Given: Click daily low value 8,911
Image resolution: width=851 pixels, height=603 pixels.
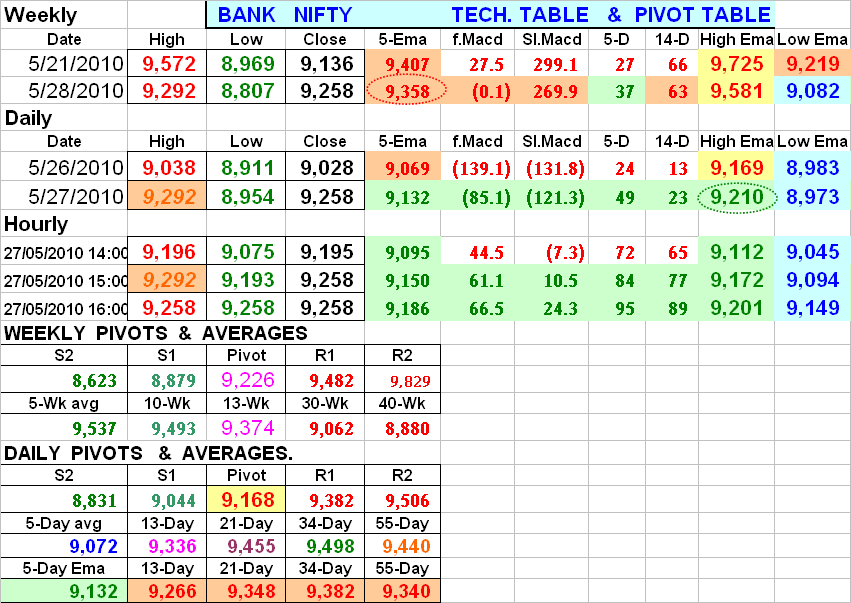Looking at the screenshot, I should [x=247, y=168].
